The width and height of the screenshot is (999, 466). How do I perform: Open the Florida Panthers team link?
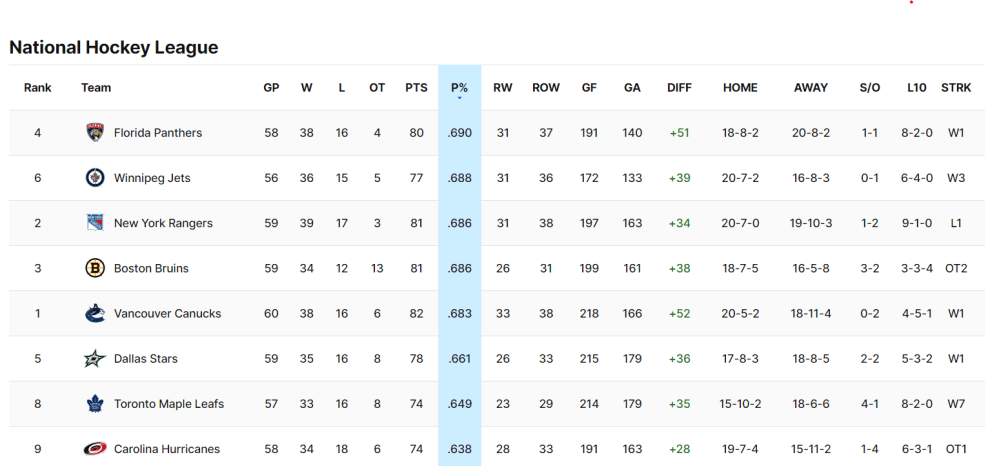click(x=158, y=133)
